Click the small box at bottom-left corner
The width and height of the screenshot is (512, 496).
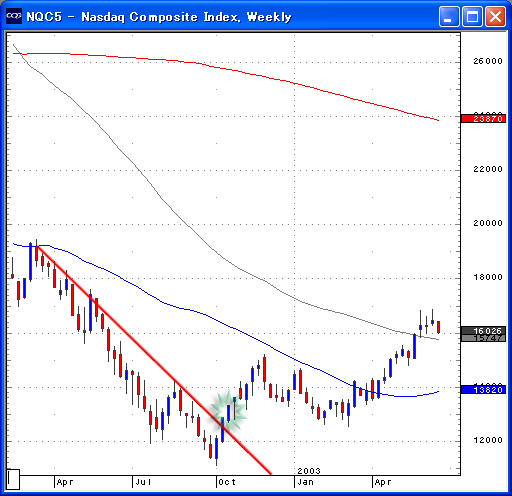coord(13,479)
